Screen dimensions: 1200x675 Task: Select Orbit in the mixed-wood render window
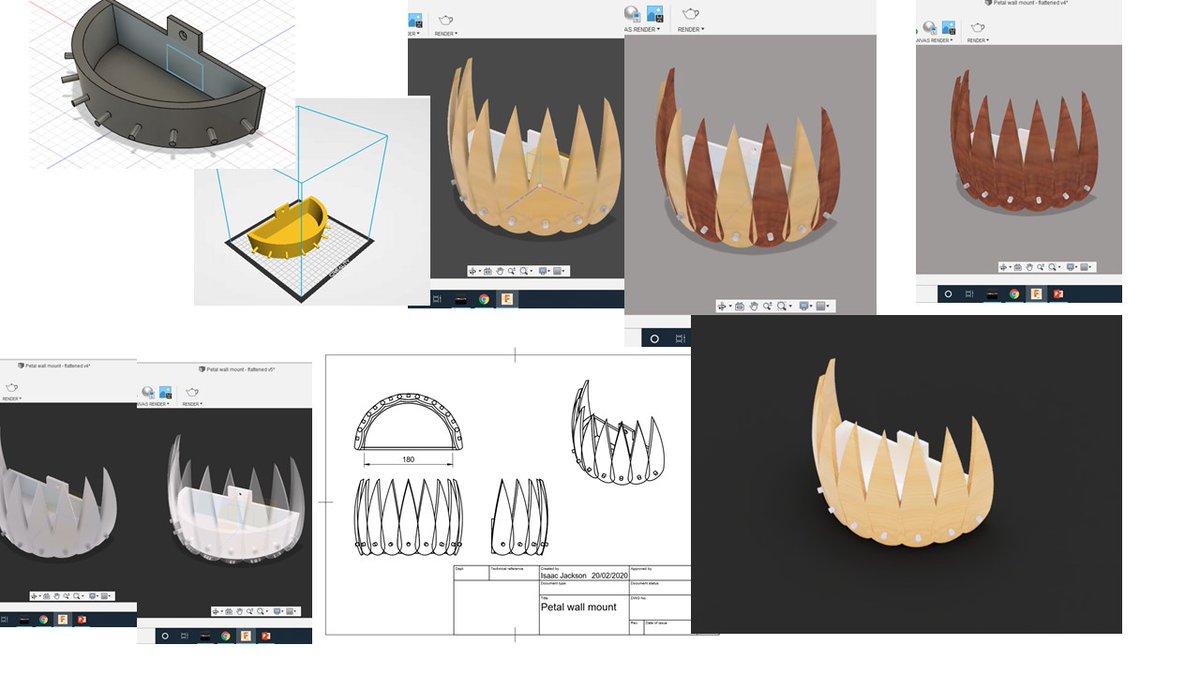721,306
